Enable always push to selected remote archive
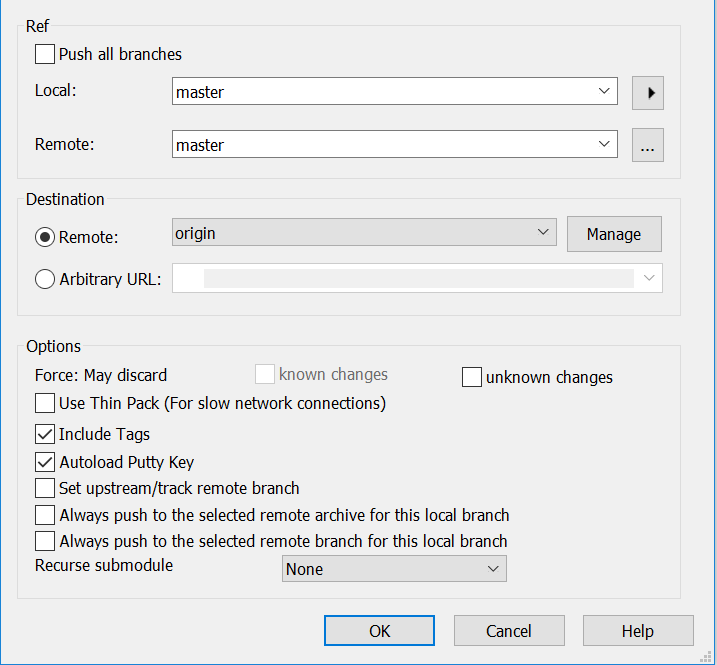The image size is (717, 665). tap(45, 515)
